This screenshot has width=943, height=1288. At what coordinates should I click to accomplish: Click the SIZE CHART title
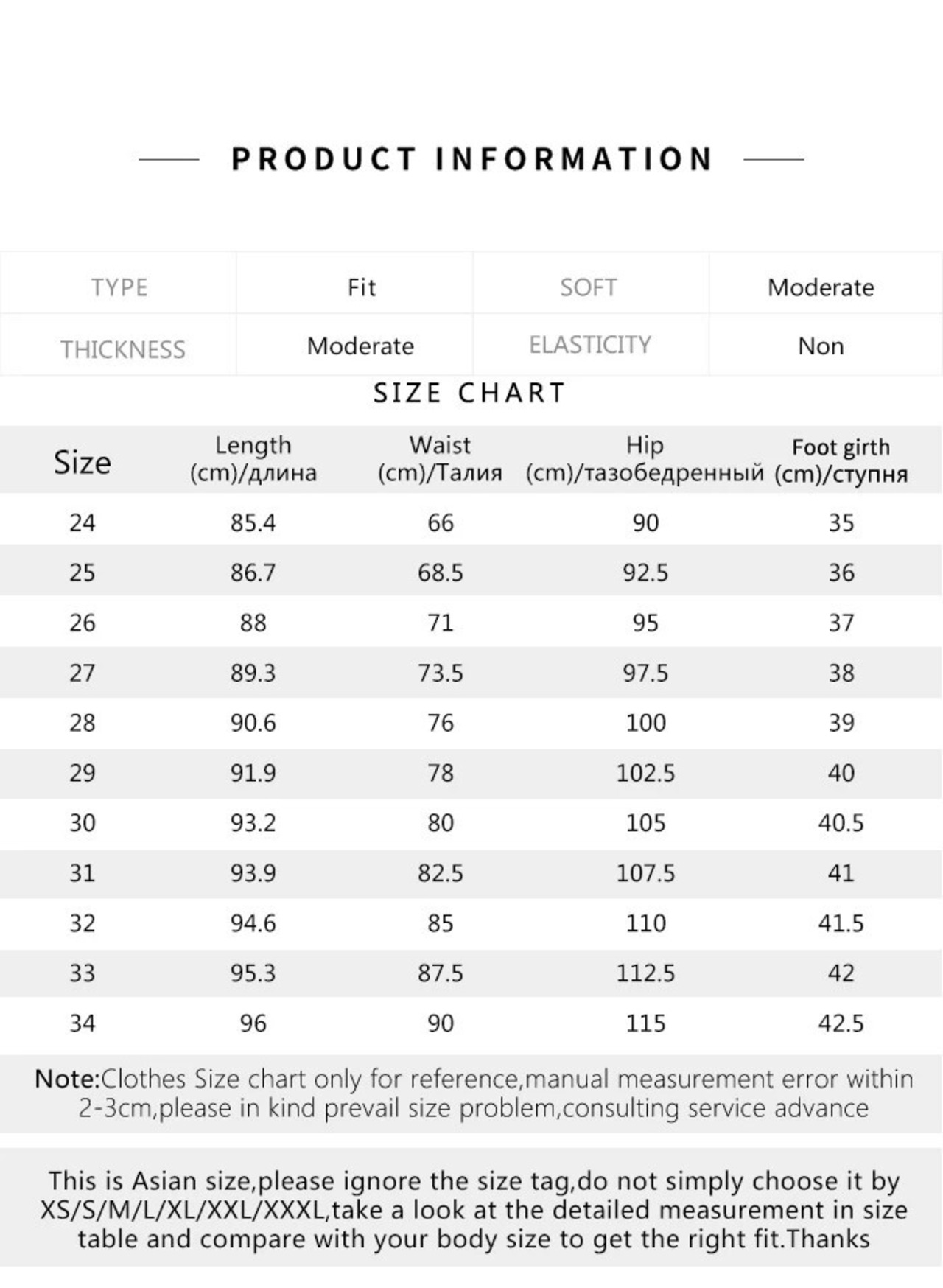469,393
